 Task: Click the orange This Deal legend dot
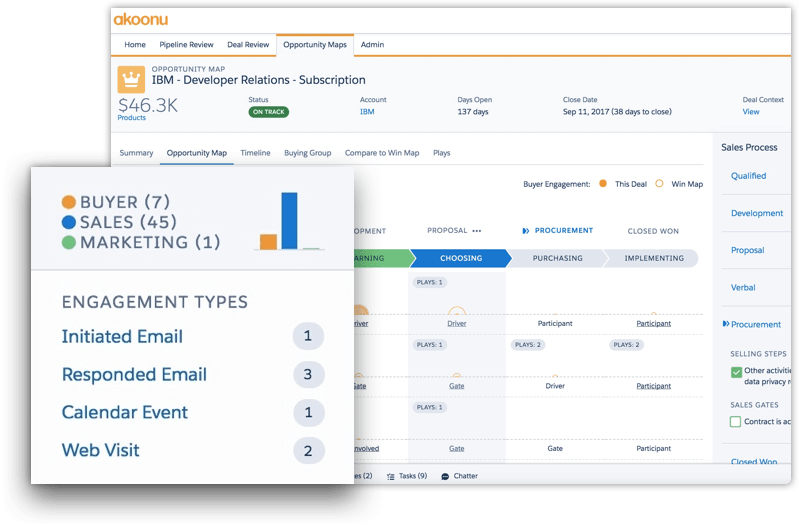(603, 183)
